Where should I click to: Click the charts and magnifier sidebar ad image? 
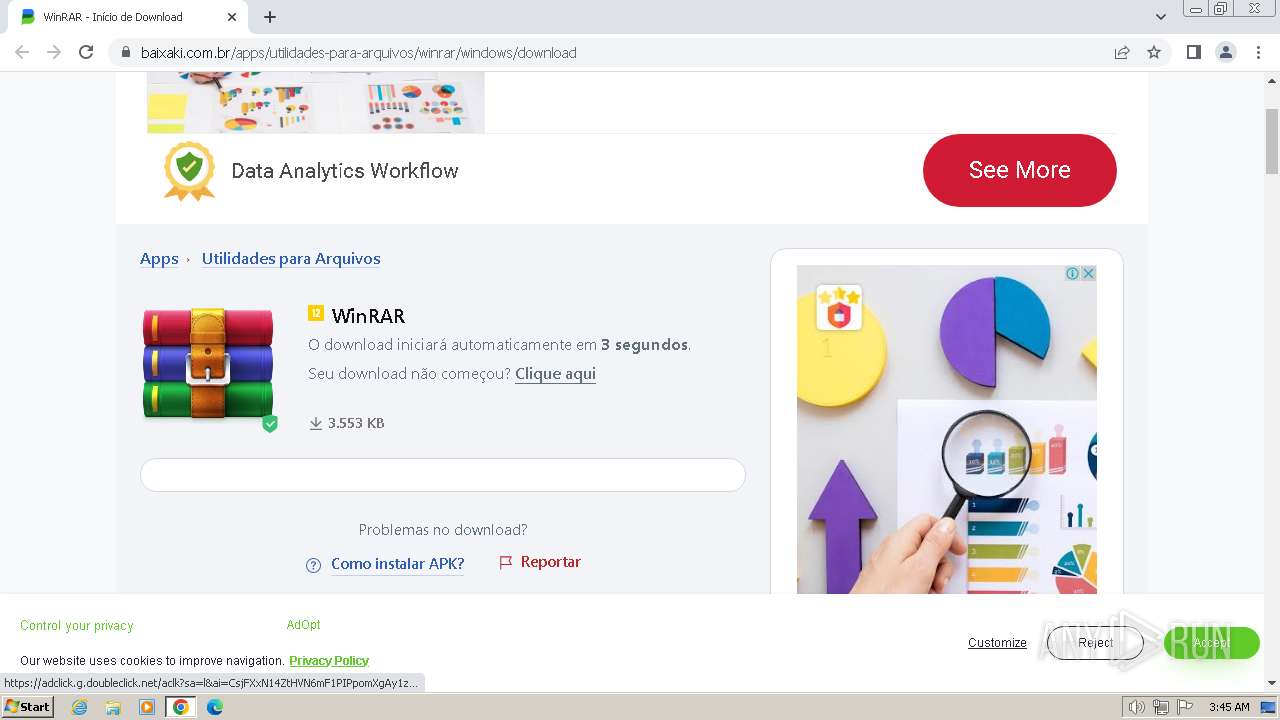pos(947,430)
